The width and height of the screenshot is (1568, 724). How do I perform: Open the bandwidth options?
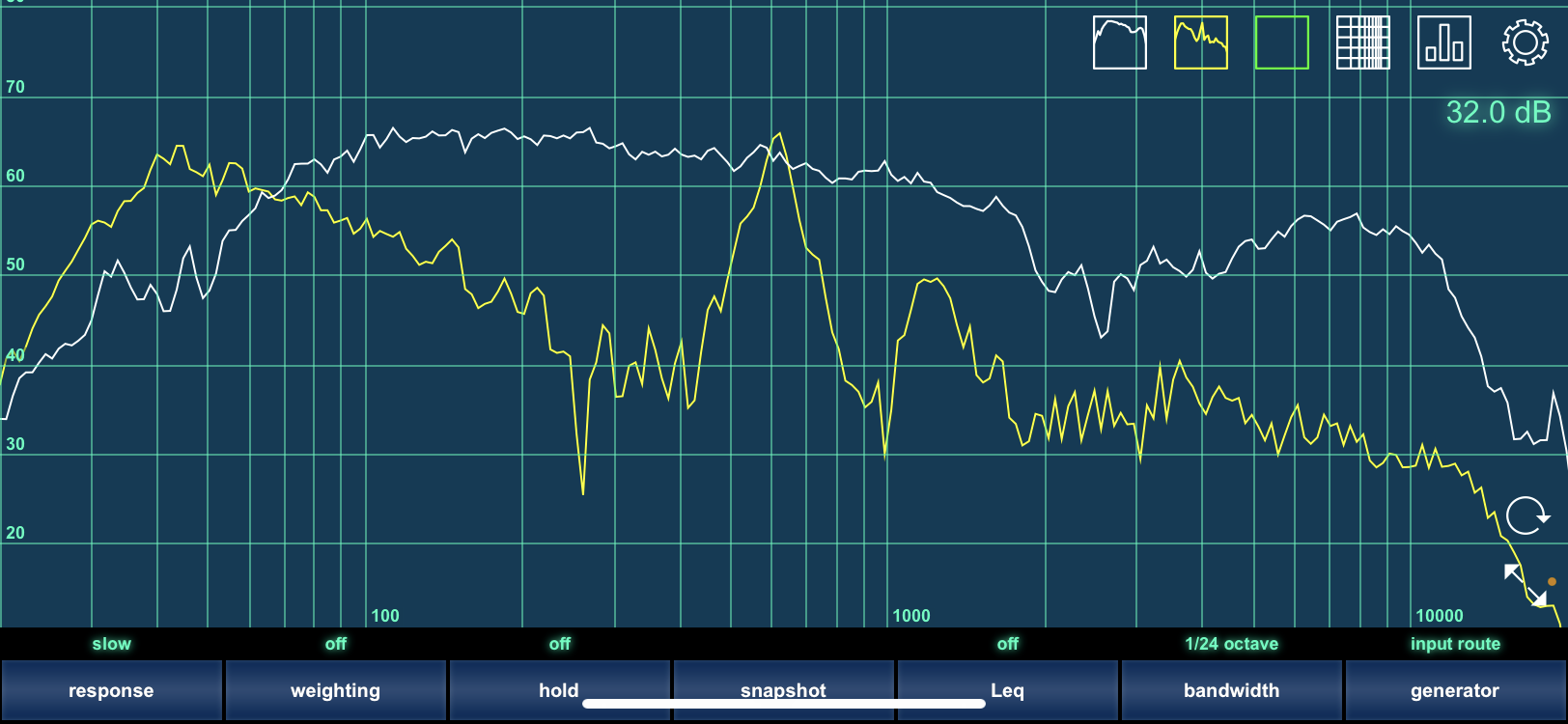point(1231,689)
